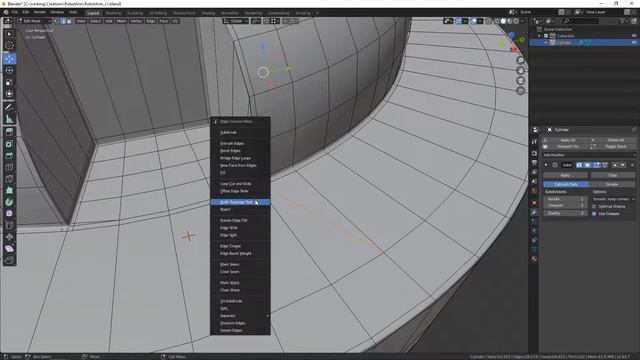The height and width of the screenshot is (360, 640).
Task: Select the Shear tool
Action: pyautogui.click(x=9, y=249)
